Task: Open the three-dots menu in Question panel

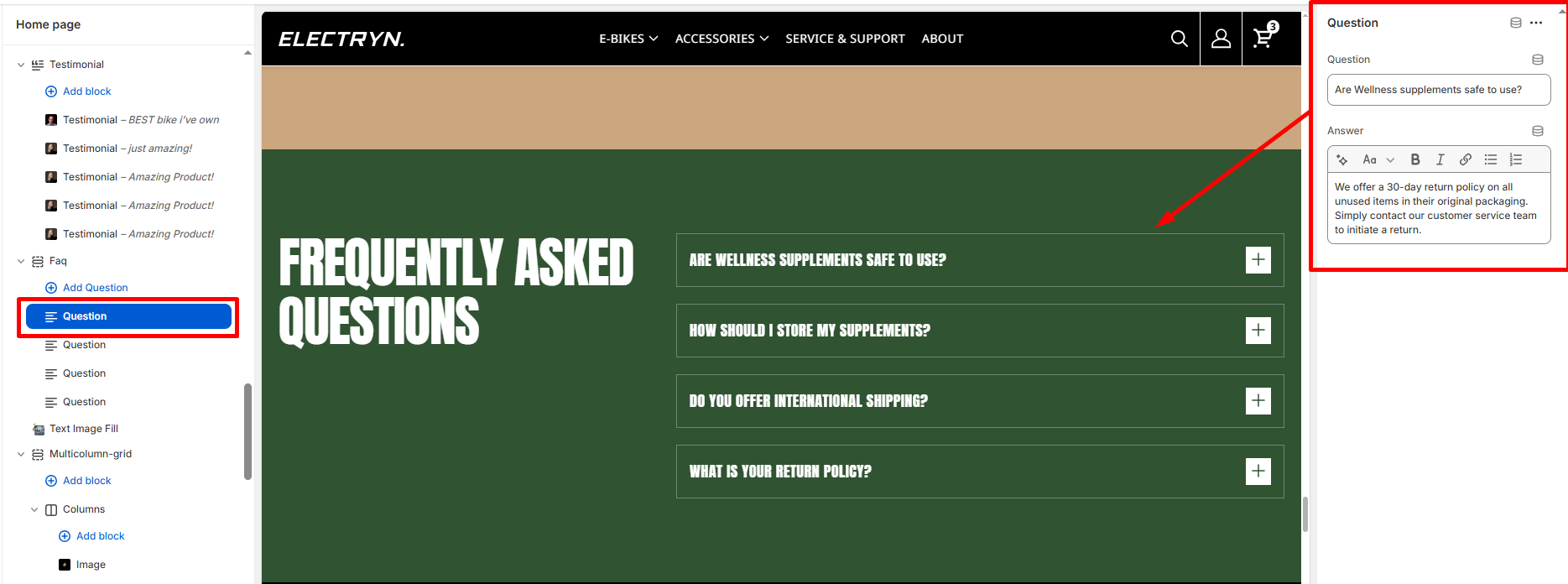Action: click(1536, 23)
